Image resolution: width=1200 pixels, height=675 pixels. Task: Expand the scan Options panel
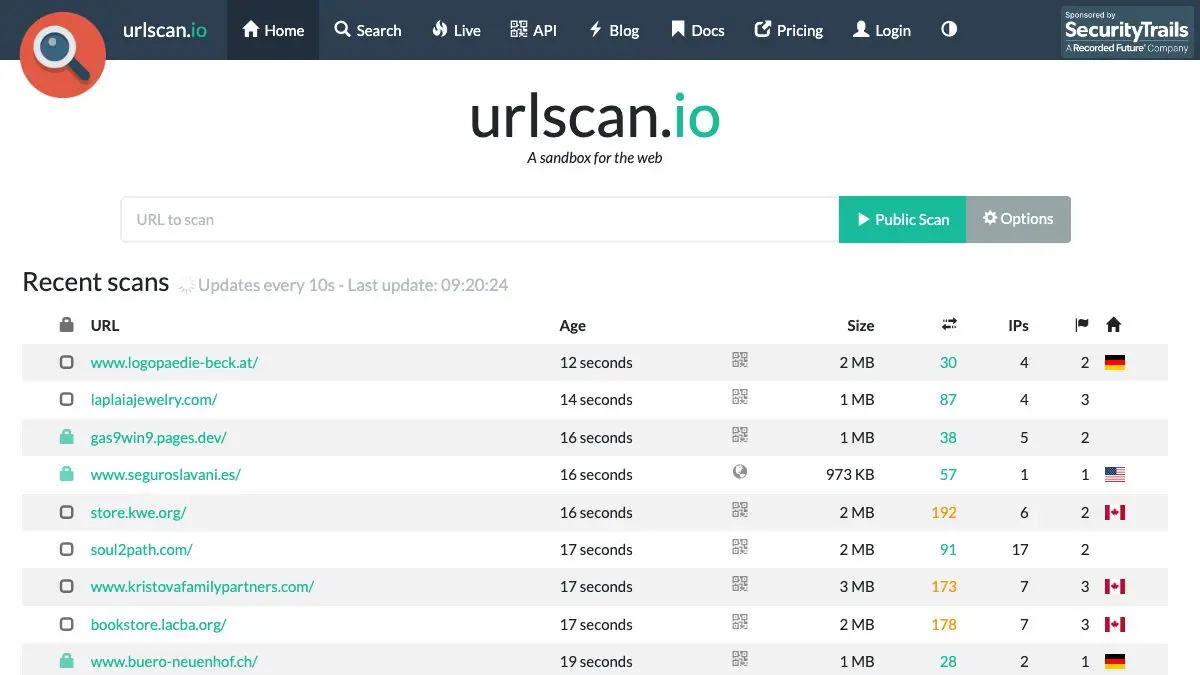[x=1018, y=219]
